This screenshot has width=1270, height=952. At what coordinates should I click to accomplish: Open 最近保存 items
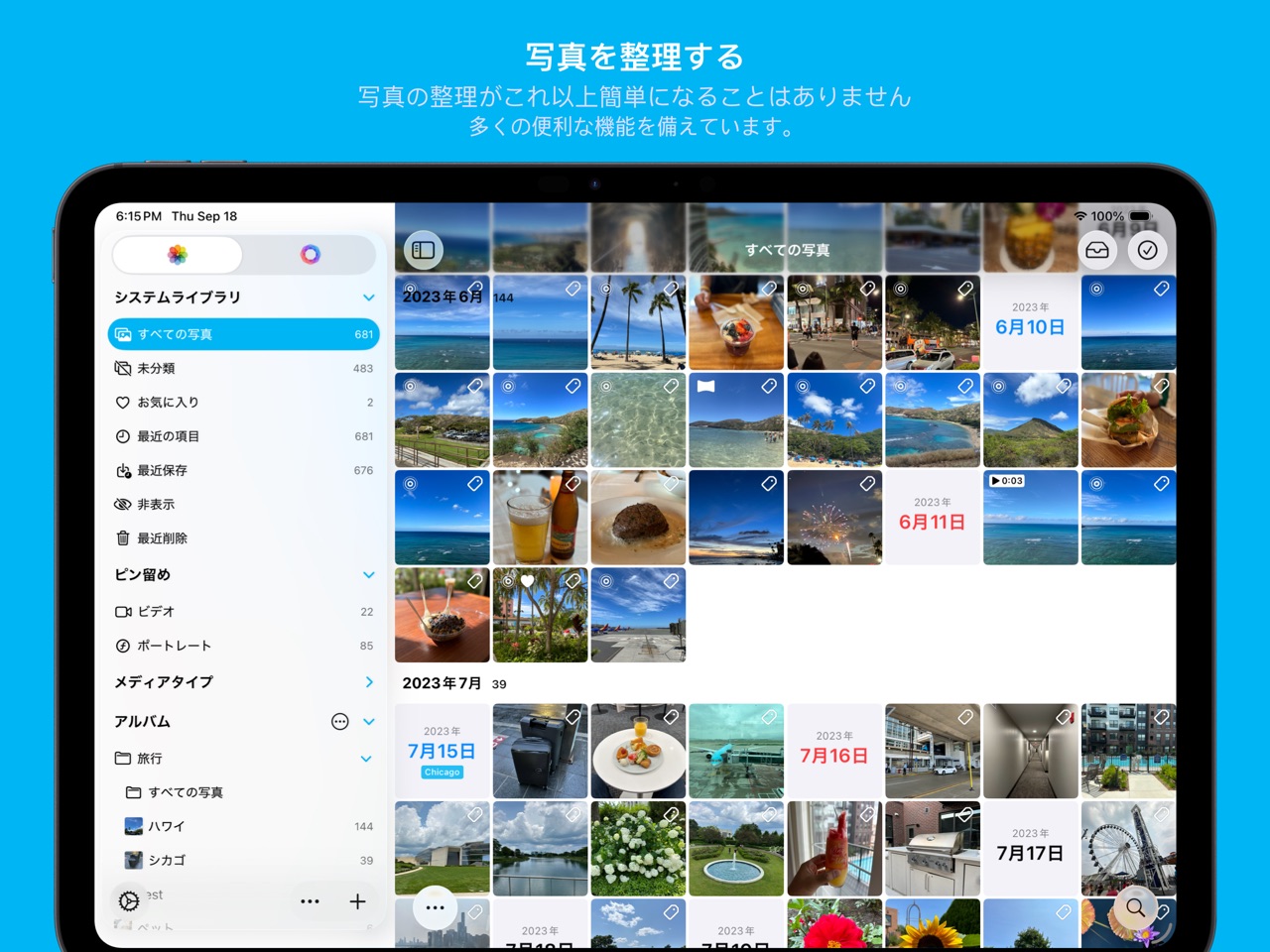244,470
